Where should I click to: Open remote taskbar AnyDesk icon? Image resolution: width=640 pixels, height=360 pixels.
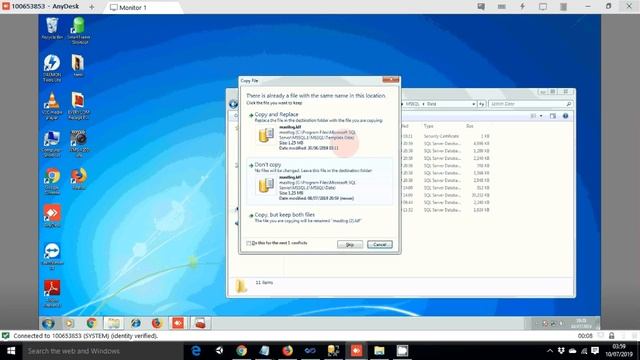click(178, 324)
